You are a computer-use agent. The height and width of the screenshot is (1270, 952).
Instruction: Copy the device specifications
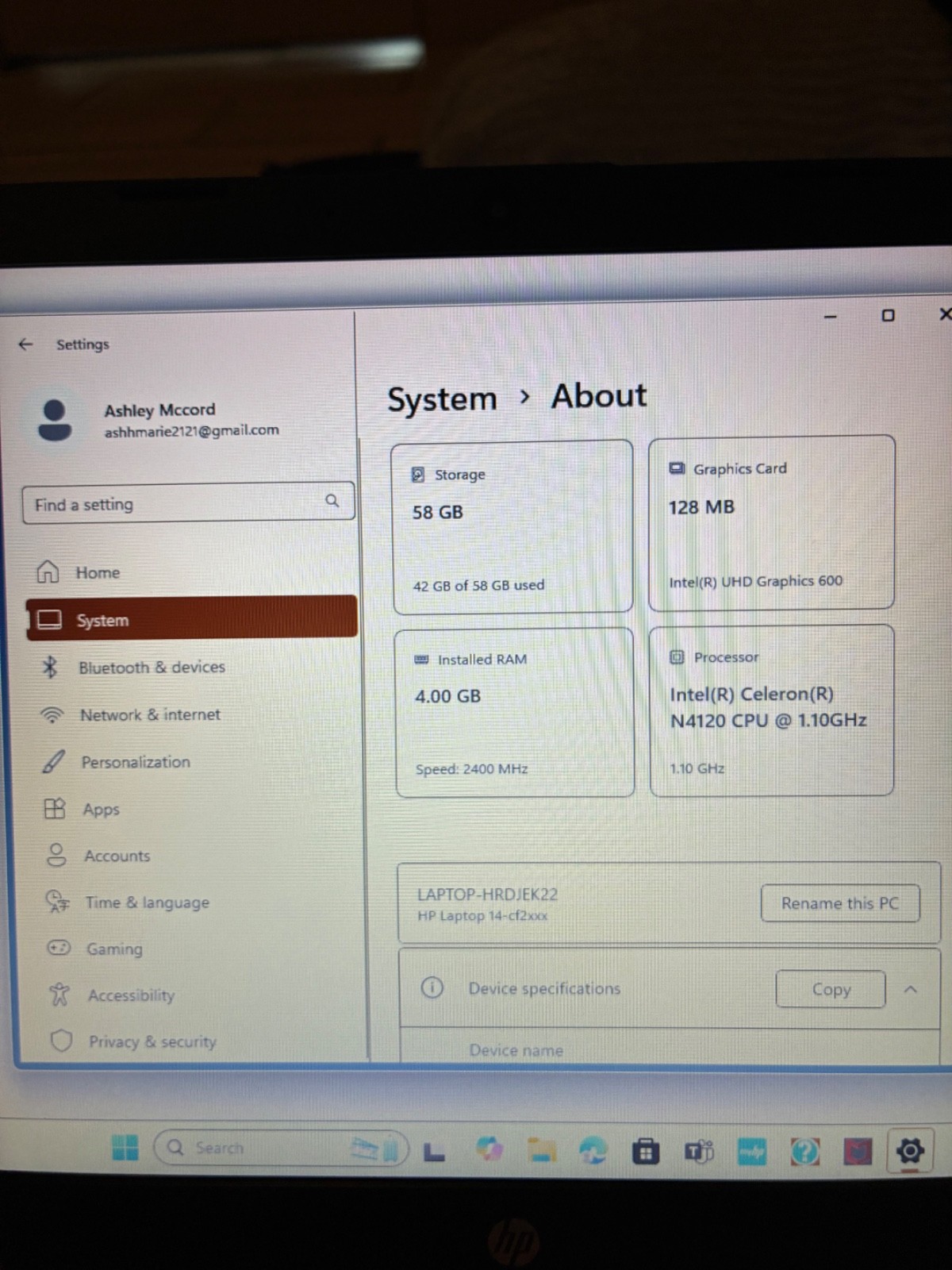831,989
